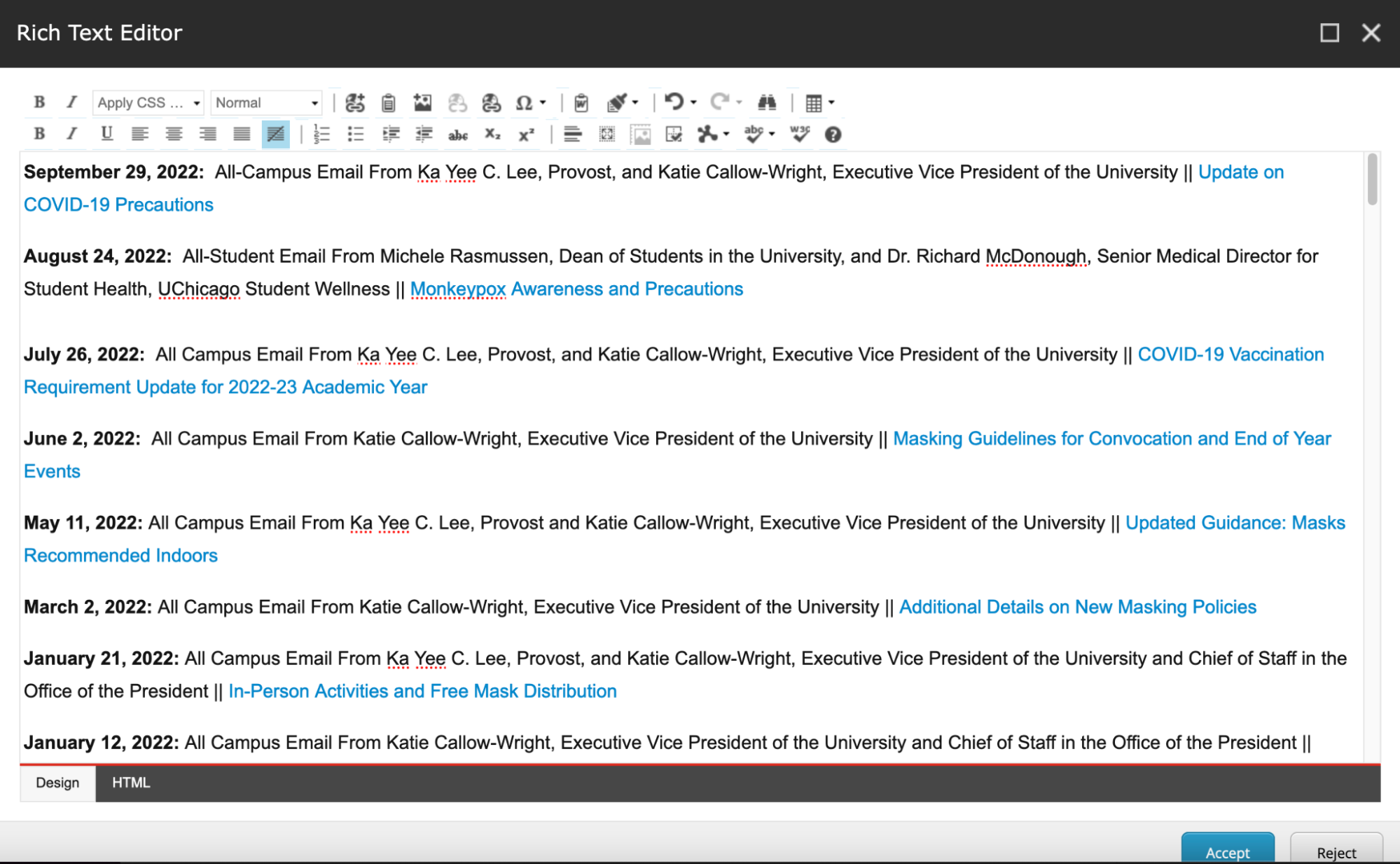Click the subscript button
The width and height of the screenshot is (1400, 864).
492,135
